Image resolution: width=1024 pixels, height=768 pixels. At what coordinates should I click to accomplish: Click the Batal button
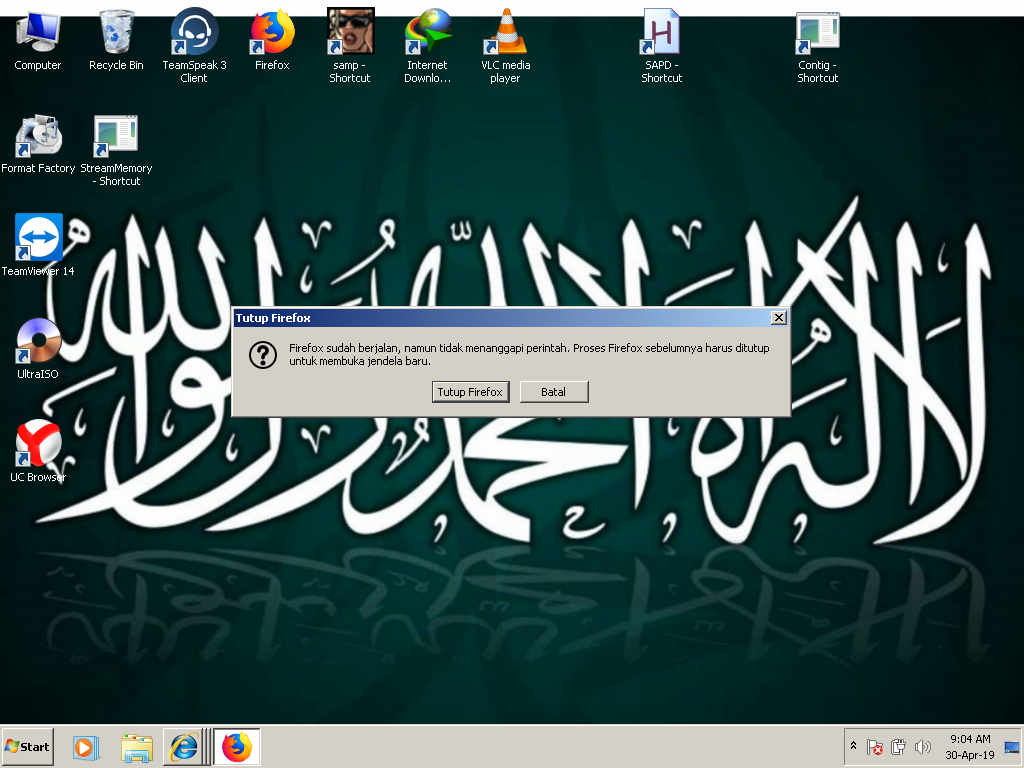tap(554, 392)
